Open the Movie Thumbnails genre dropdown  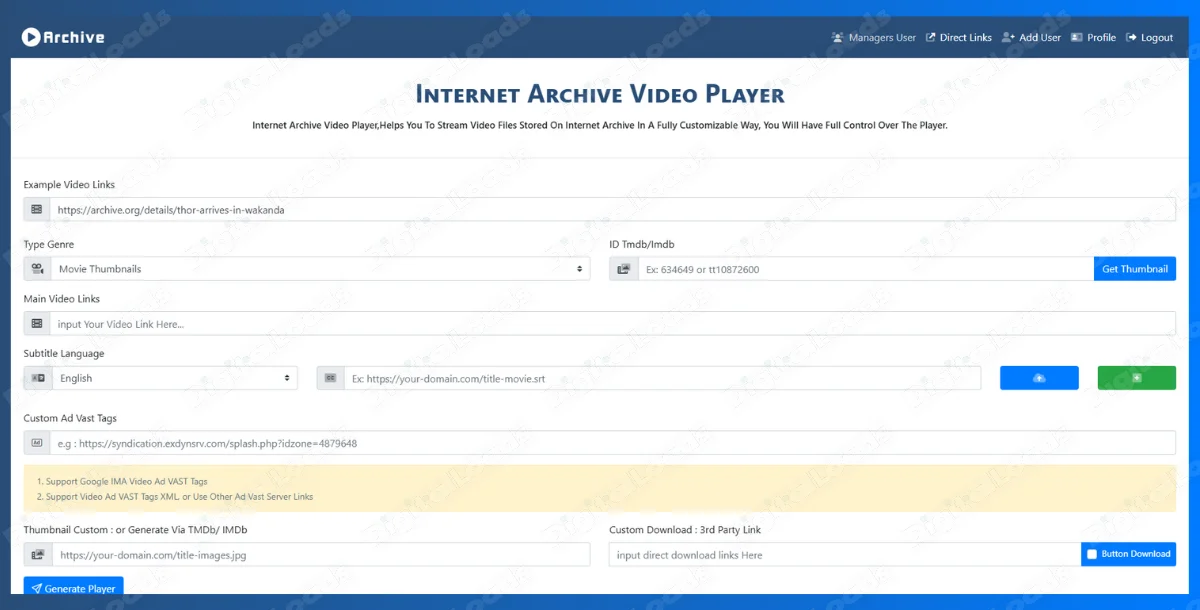pyautogui.click(x=319, y=269)
